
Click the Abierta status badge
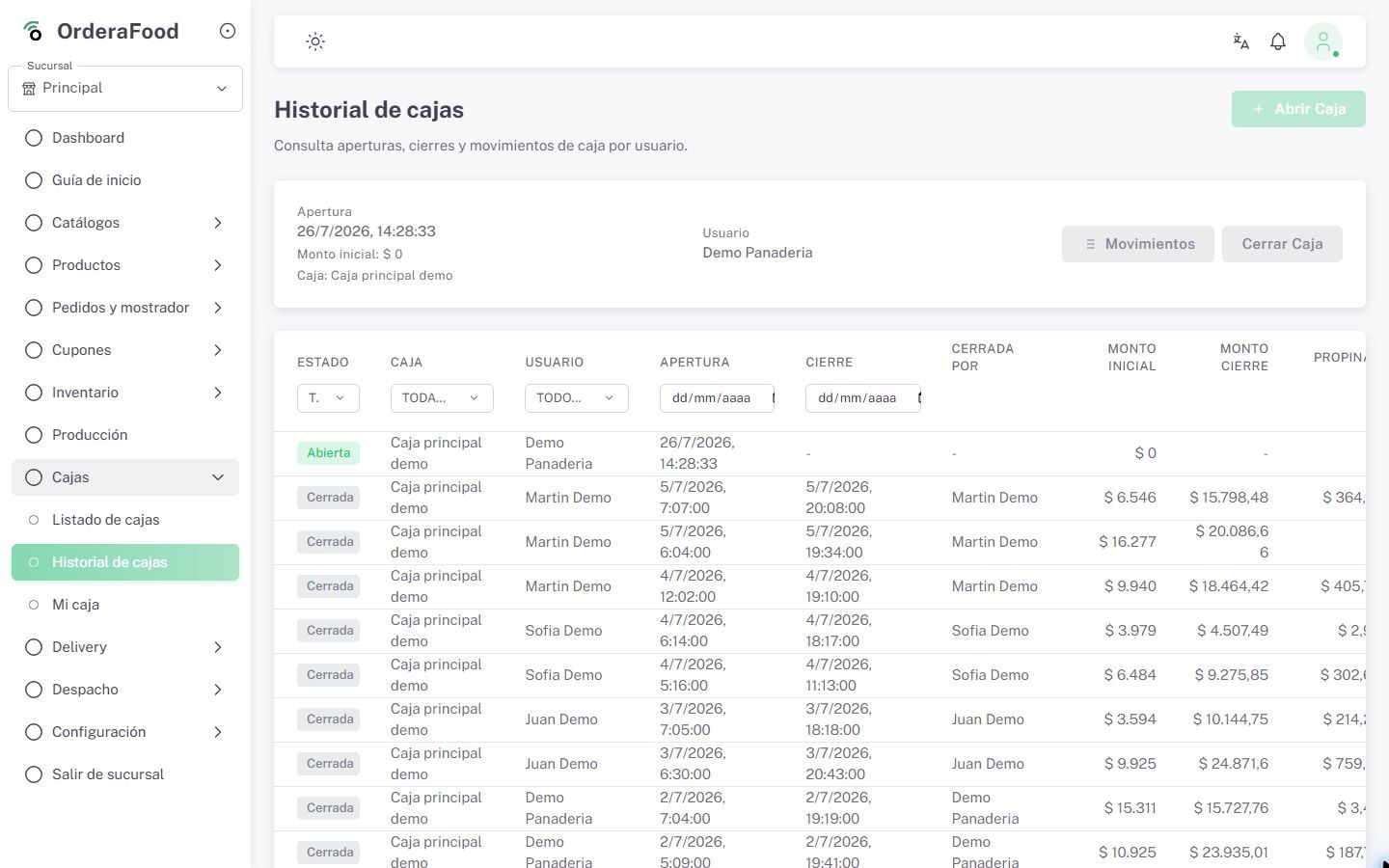tap(328, 453)
